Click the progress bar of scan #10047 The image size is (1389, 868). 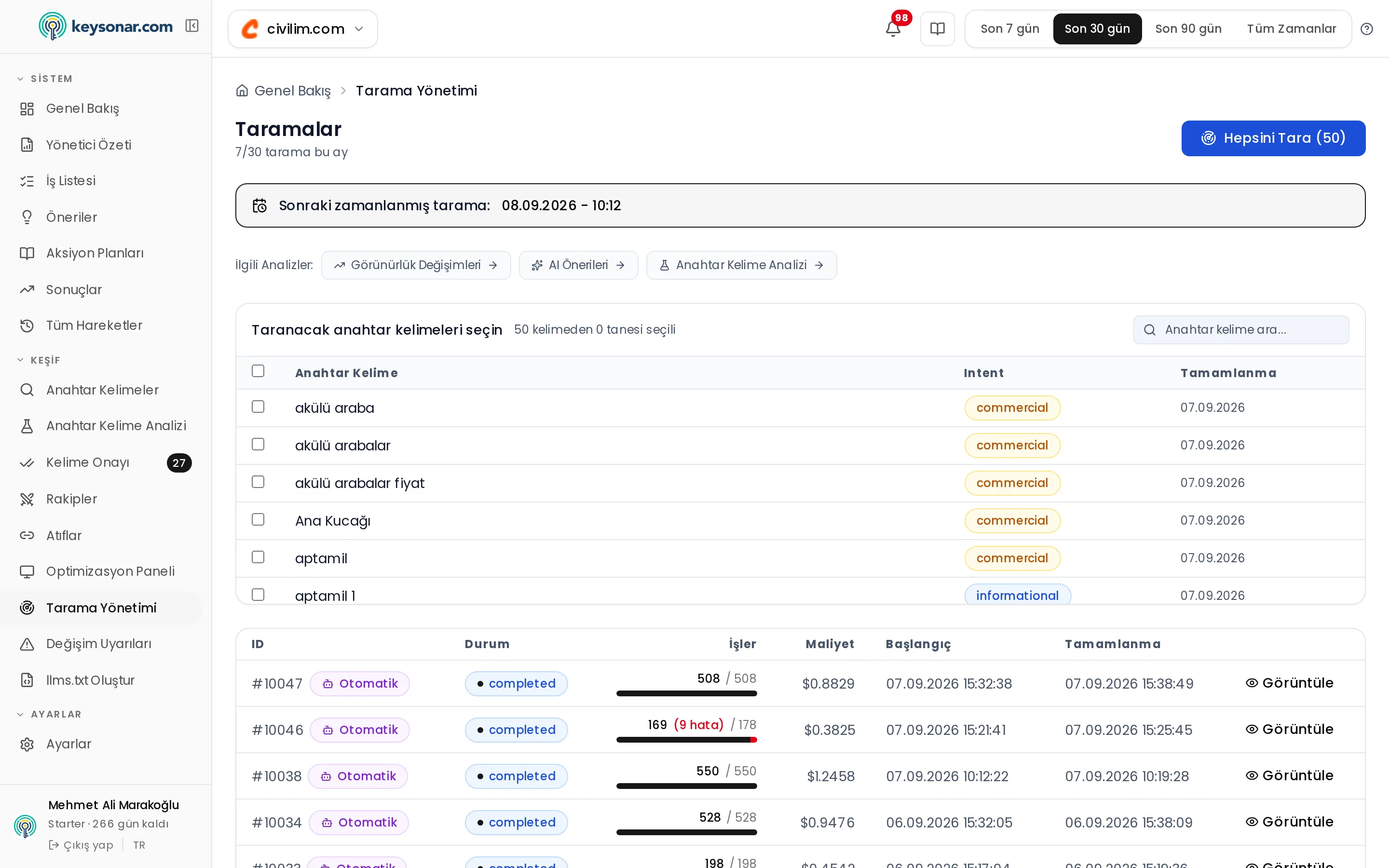[686, 693]
